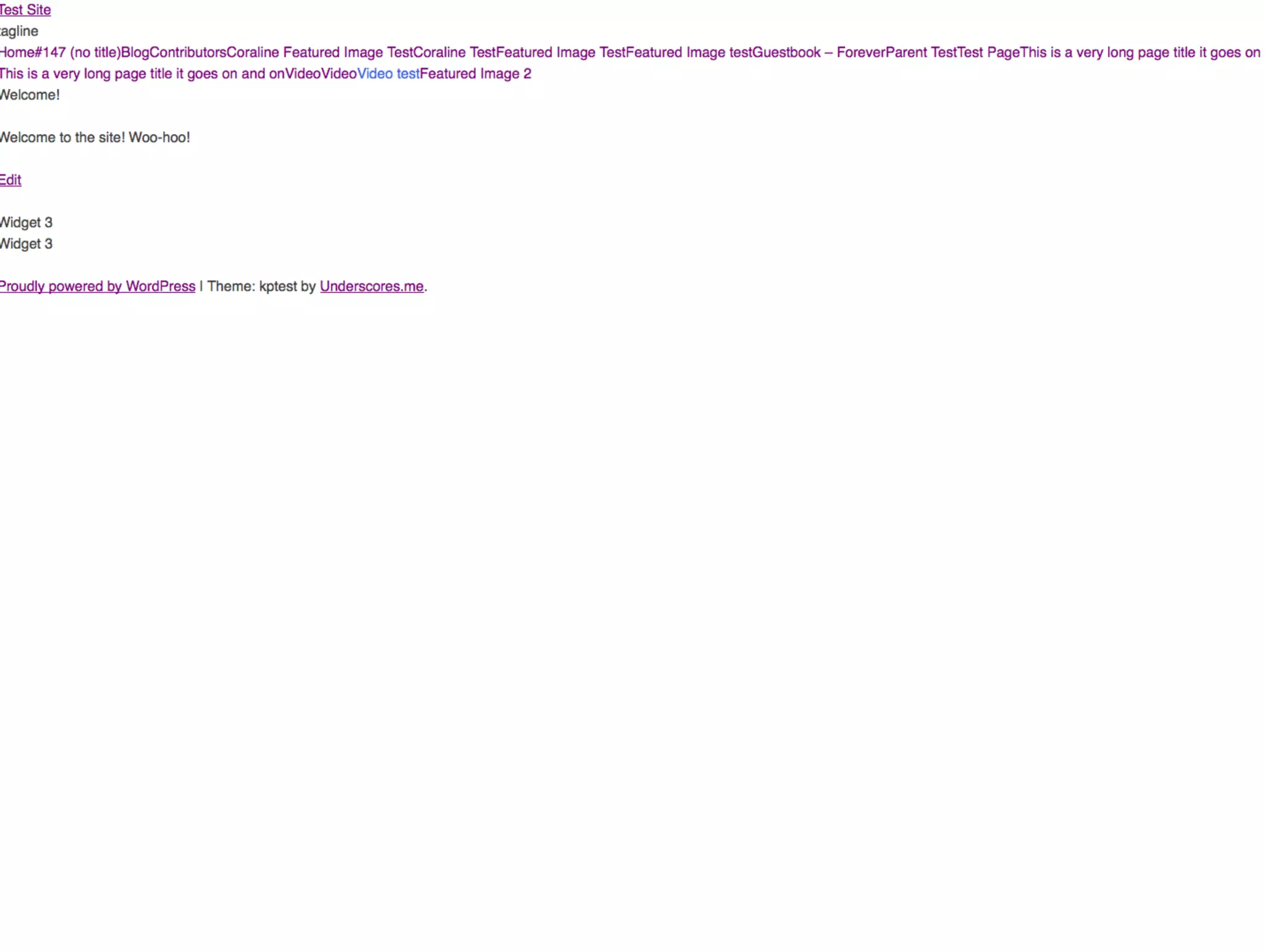Image resolution: width=1265 pixels, height=952 pixels.
Task: Select the Coraline Featured Image Test page
Action: [320, 53]
